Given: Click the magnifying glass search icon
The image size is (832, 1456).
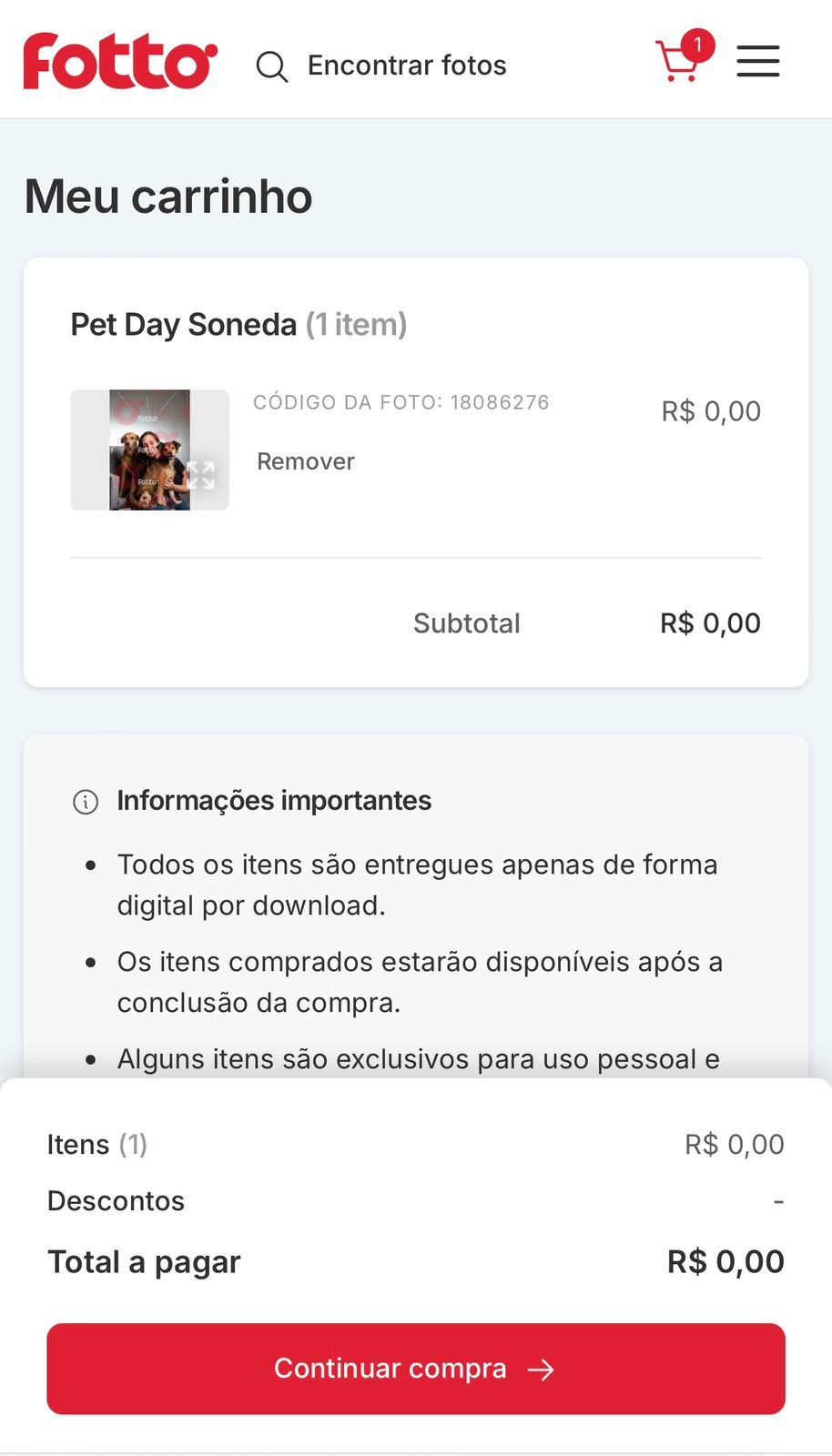Looking at the screenshot, I should point(271,66).
